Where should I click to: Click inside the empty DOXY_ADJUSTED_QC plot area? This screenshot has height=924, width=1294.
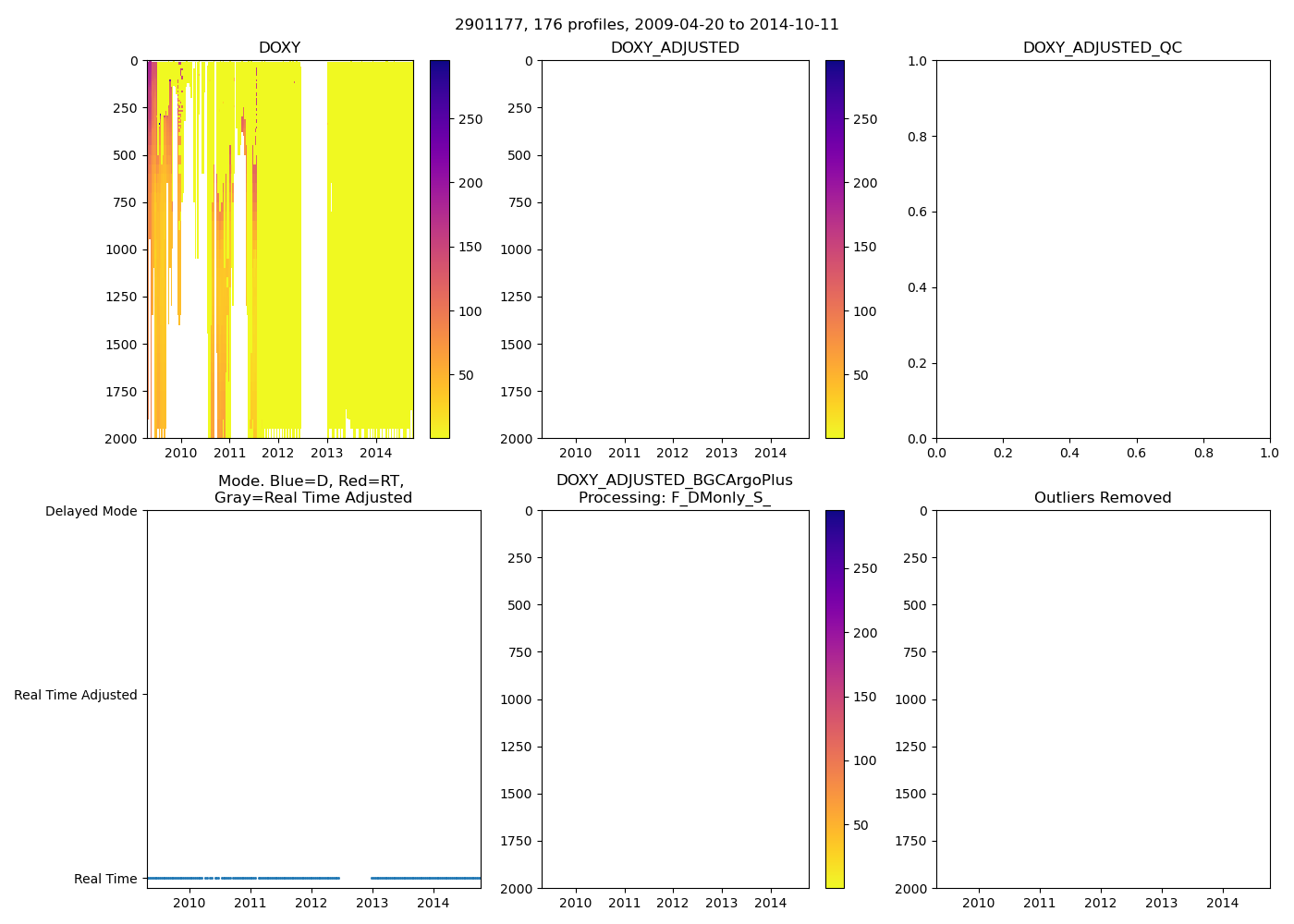[x=1102, y=249]
